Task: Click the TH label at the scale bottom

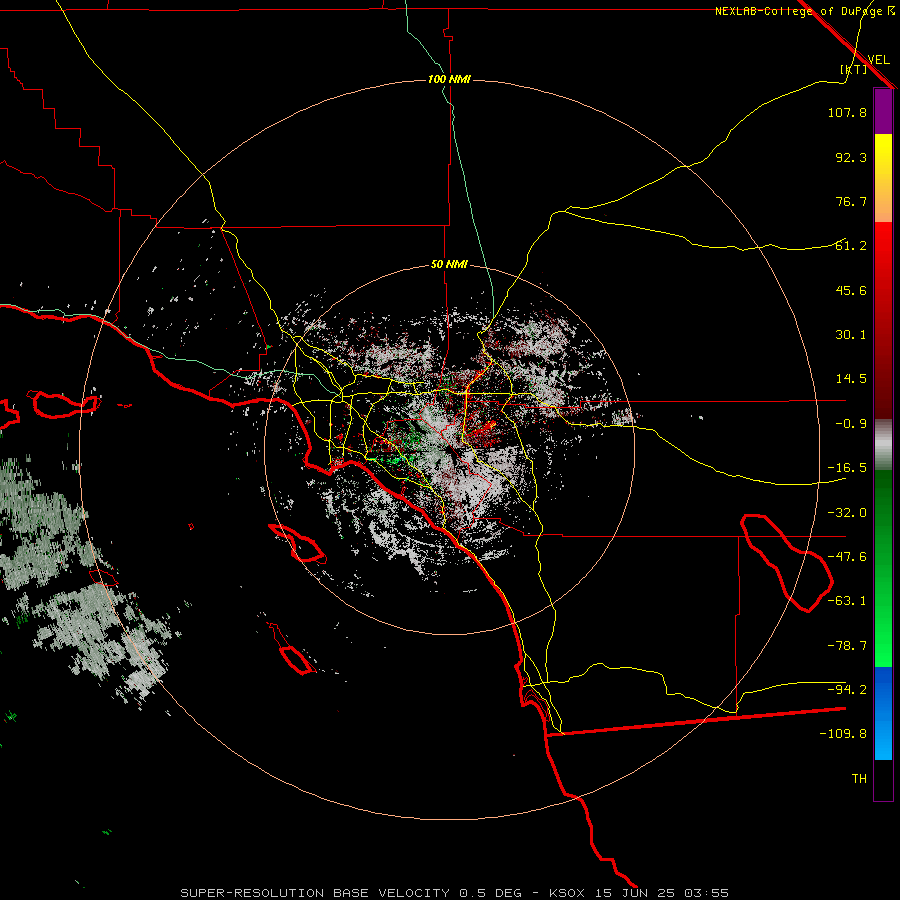Action: click(x=859, y=779)
